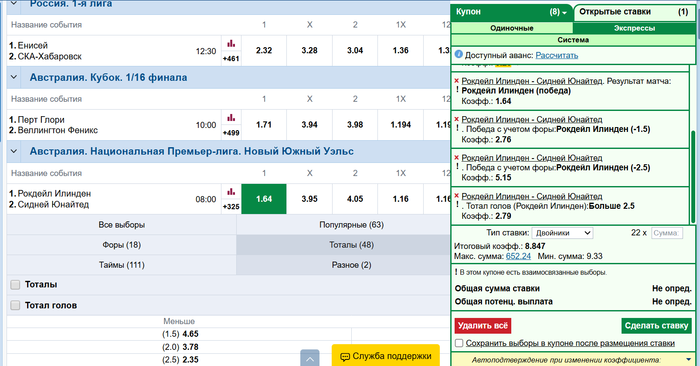Open the Таймы (111) market tab
The height and width of the screenshot is (366, 700).
point(121,265)
